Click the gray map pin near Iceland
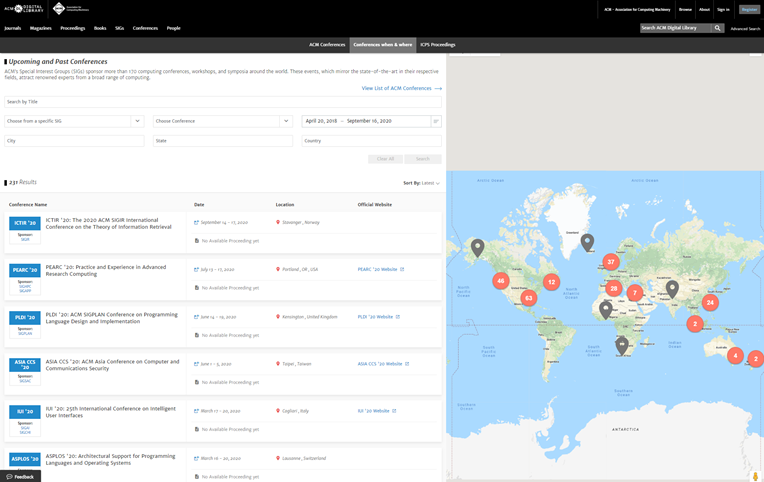 tap(588, 242)
